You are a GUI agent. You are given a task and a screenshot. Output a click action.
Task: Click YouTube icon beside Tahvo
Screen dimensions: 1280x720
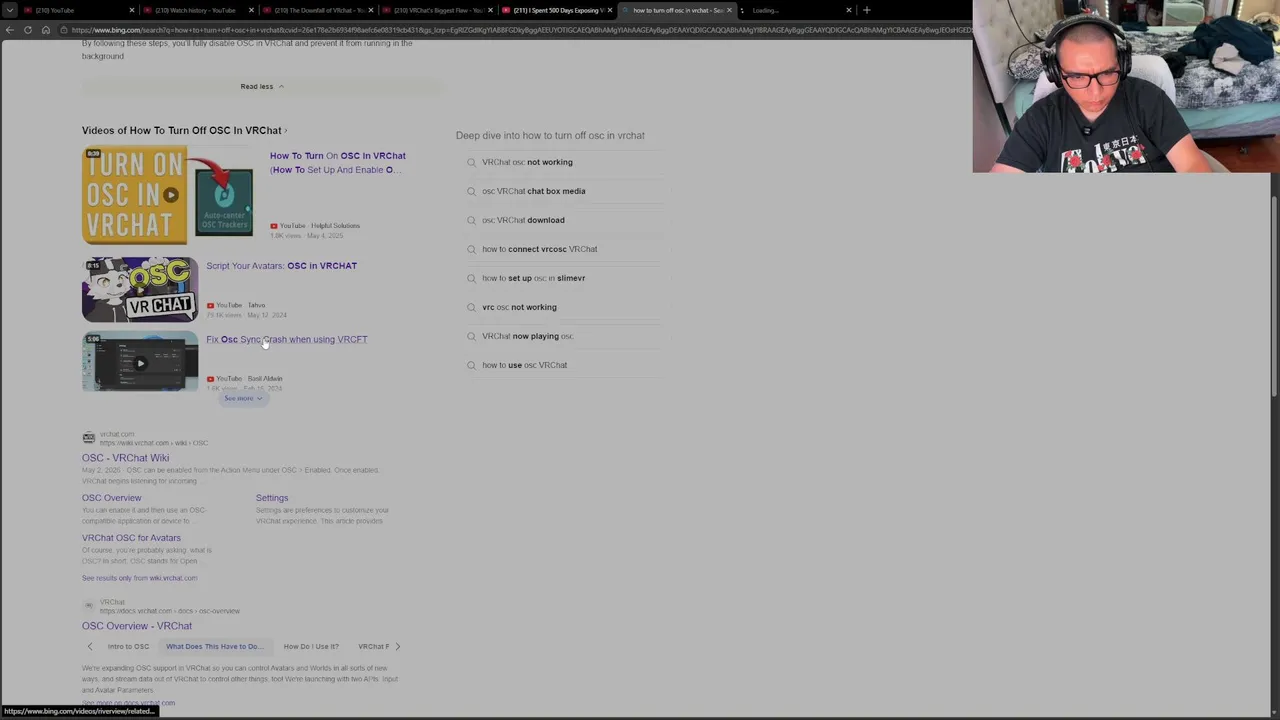click(x=210, y=305)
